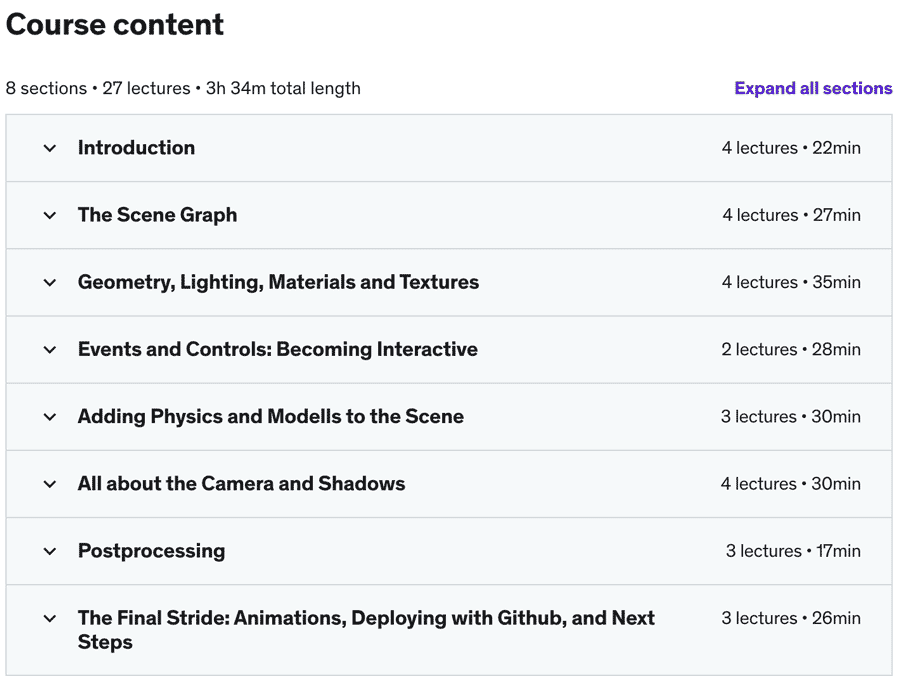The image size is (900, 682).
Task: Select Events and Controls: Becoming Interactive title
Action: 277,349
